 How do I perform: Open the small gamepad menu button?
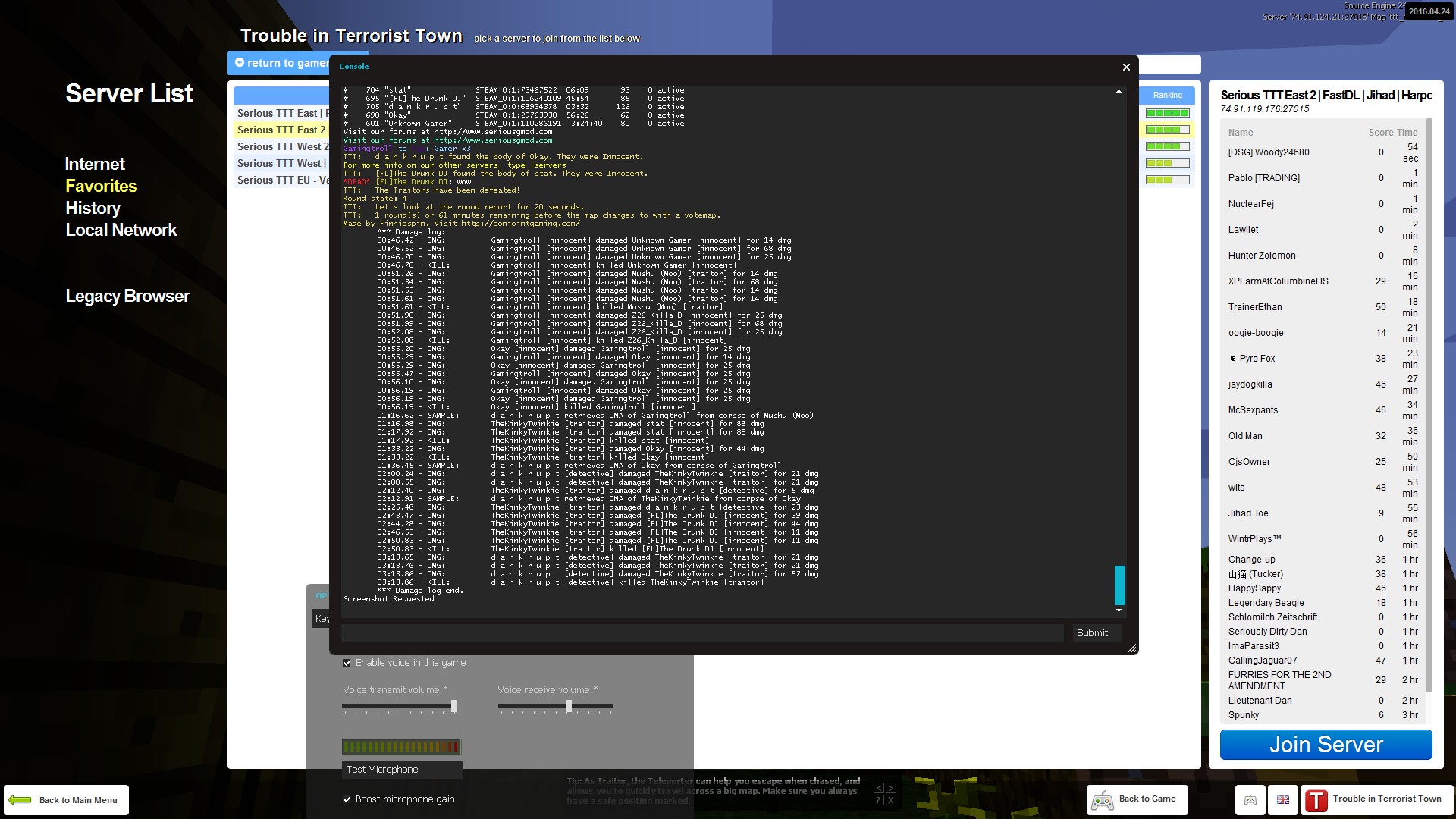point(1250,800)
